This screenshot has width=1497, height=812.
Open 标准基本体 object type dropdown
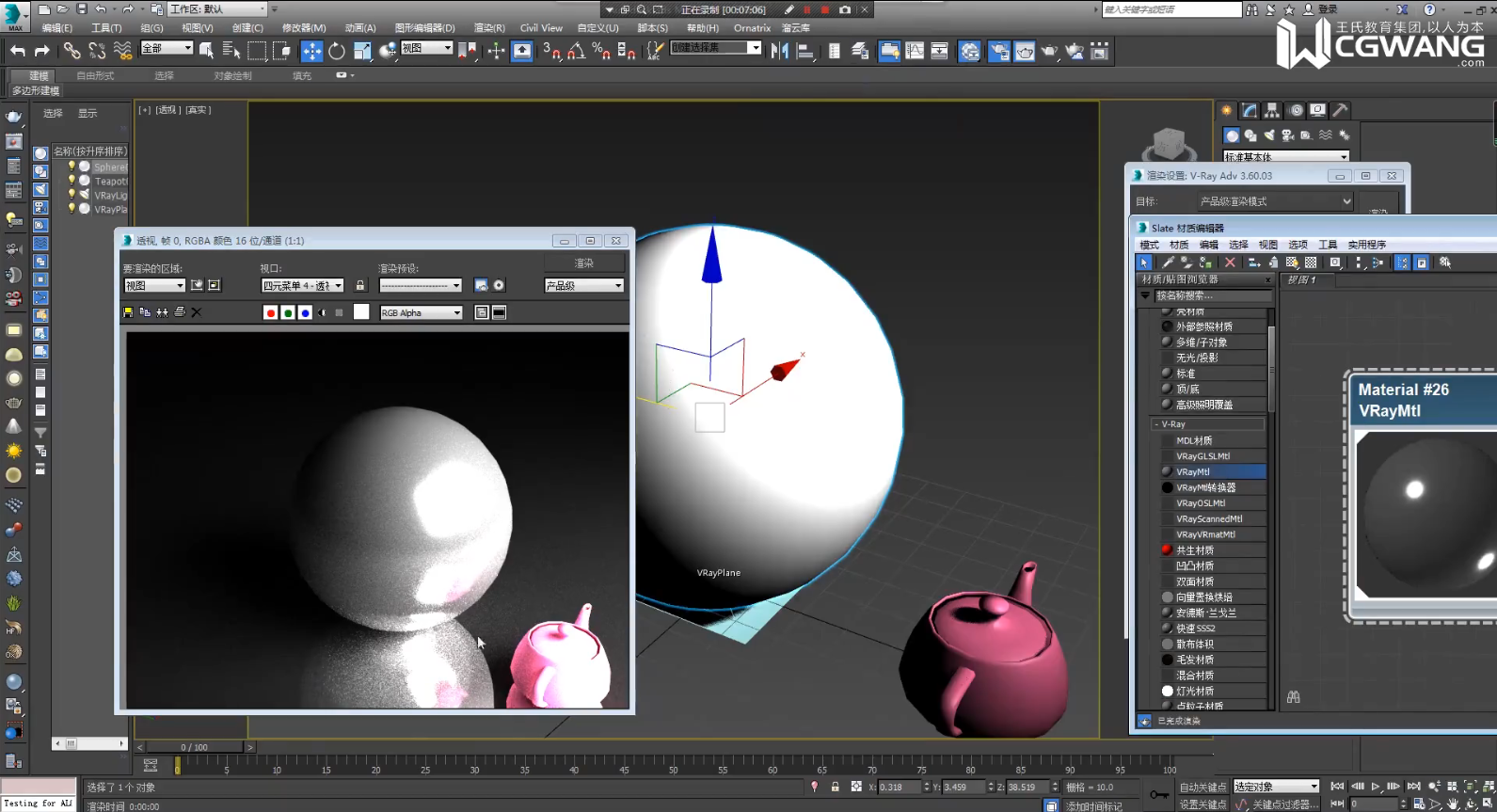click(x=1286, y=157)
